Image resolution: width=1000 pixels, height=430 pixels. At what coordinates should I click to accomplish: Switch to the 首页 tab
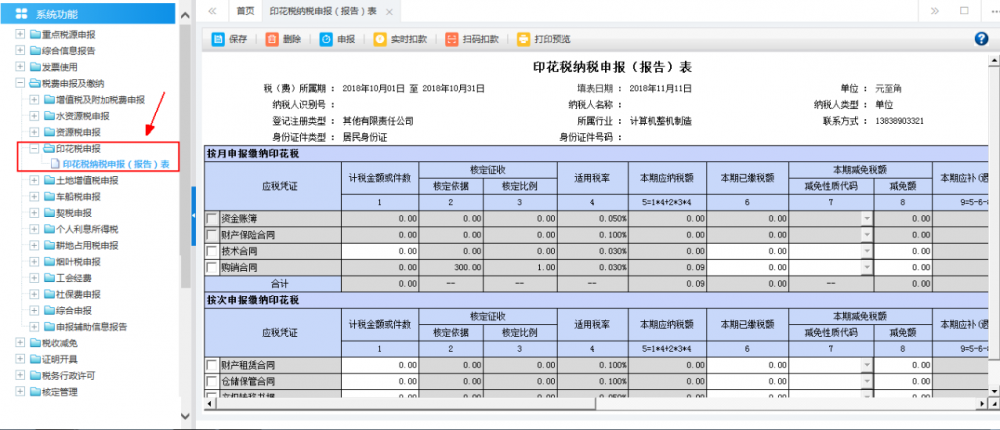245,11
